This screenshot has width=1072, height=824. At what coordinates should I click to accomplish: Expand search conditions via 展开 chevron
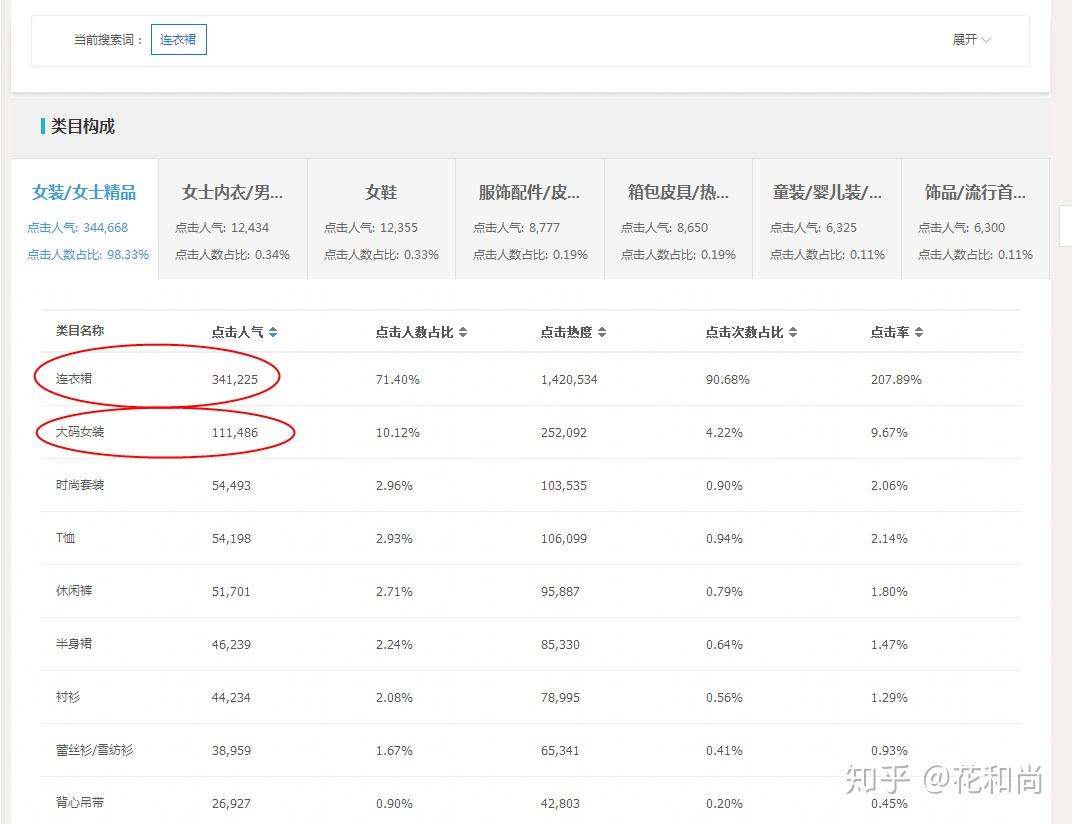tap(971, 40)
